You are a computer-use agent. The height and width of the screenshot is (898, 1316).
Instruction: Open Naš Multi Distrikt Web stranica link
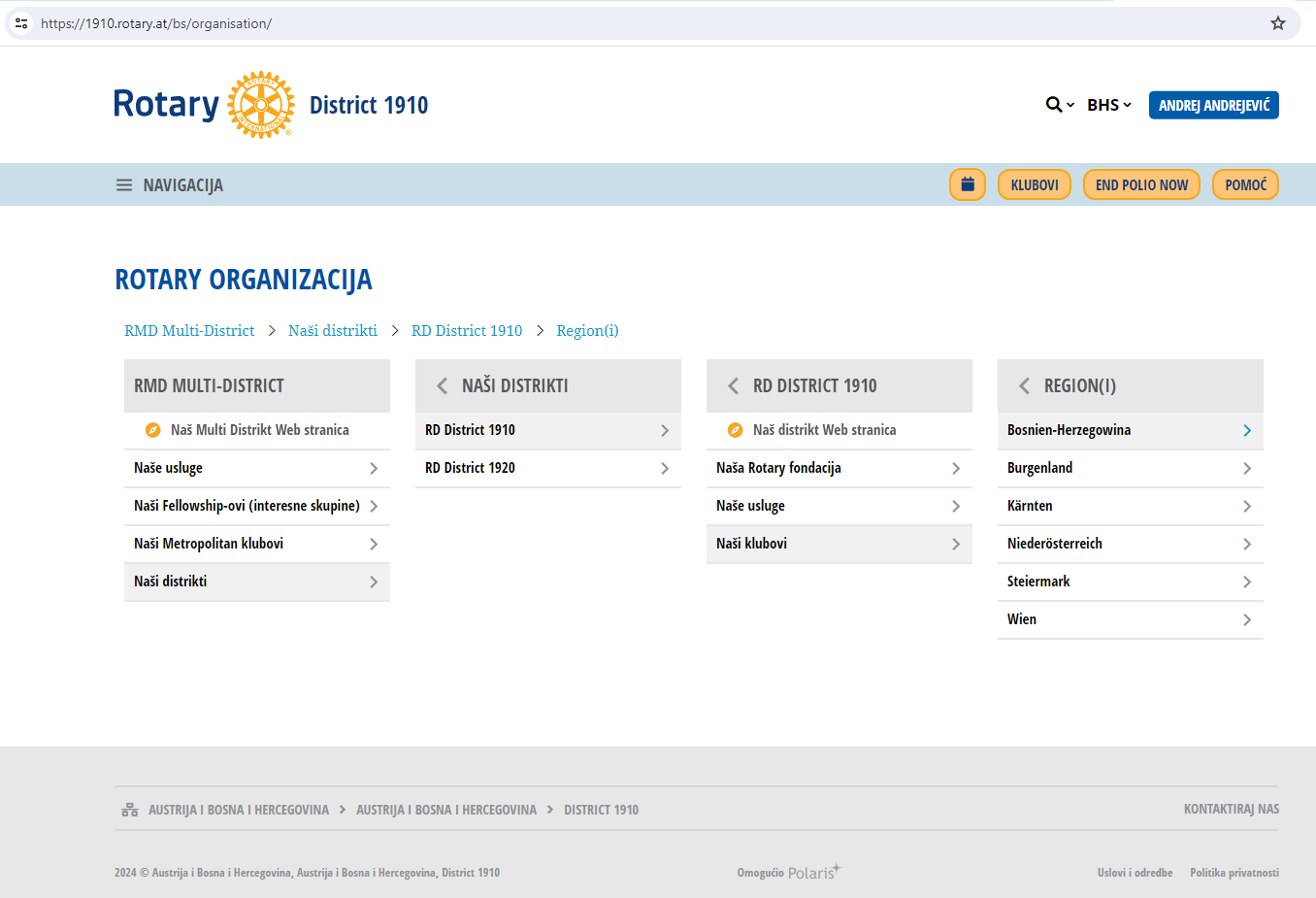(259, 430)
